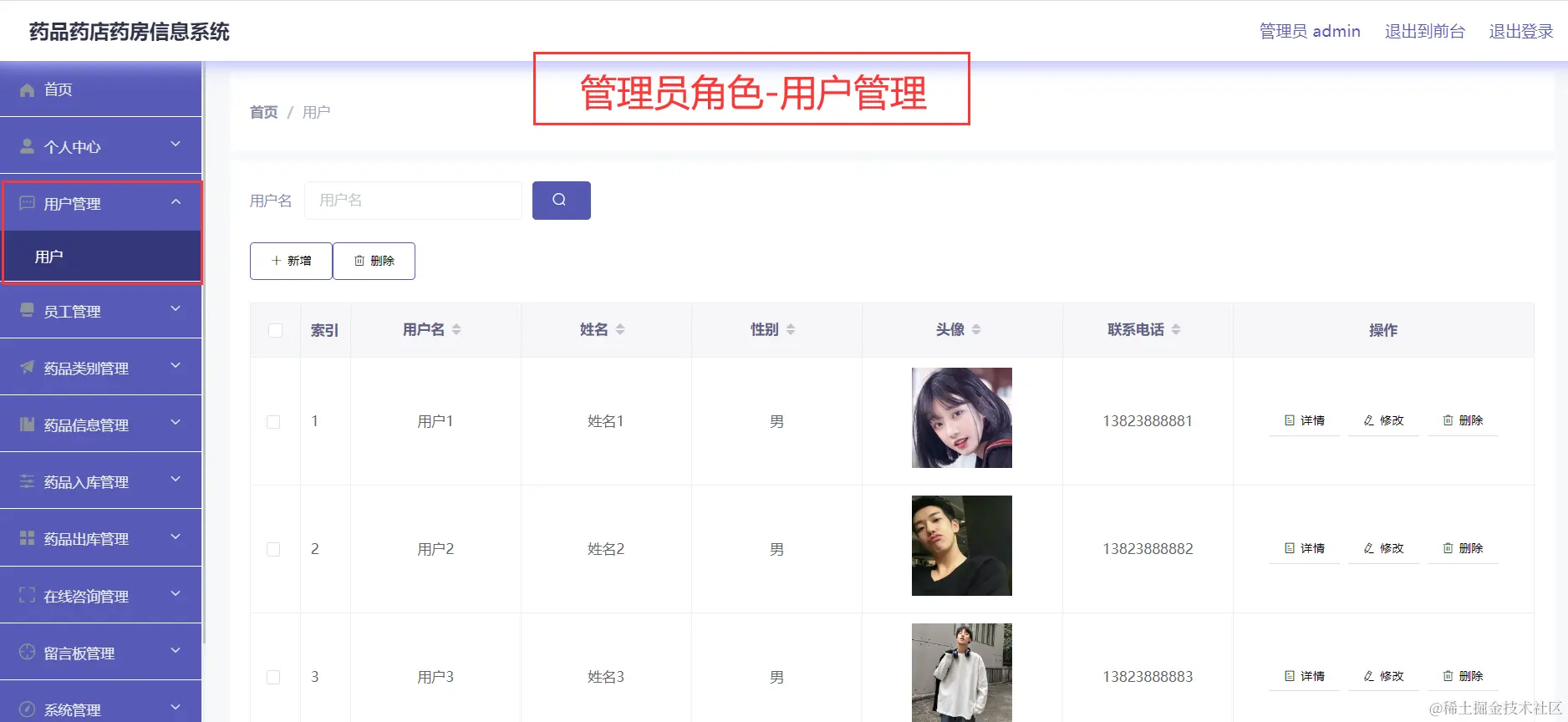Expand the 系统管理 menu chevron
The image size is (1568, 722).
[176, 708]
